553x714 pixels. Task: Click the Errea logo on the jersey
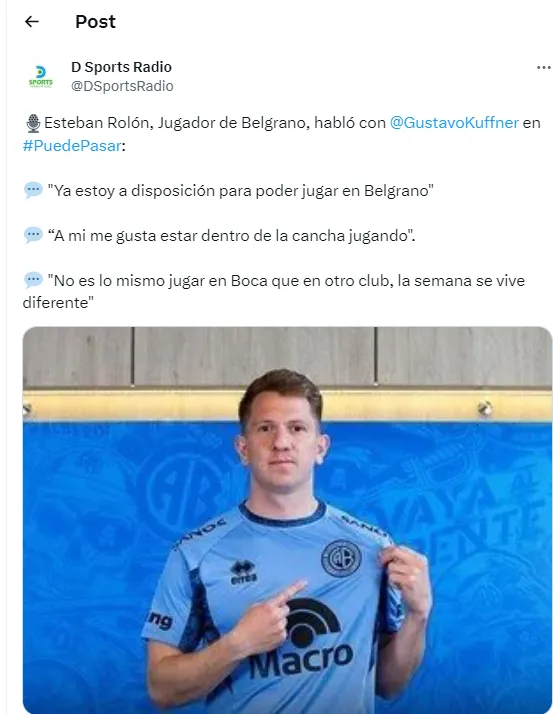[243, 572]
